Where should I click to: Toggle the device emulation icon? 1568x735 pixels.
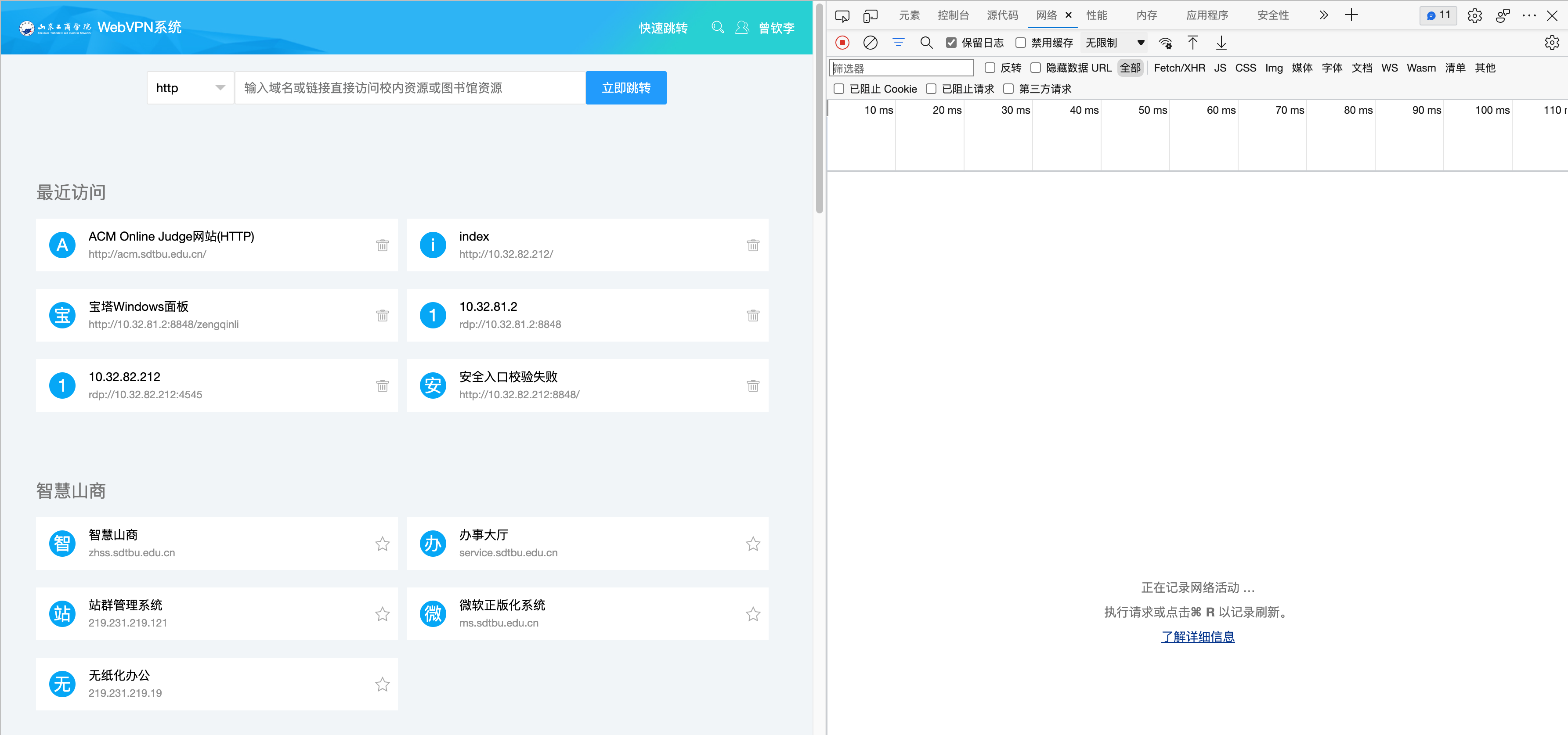tap(871, 16)
